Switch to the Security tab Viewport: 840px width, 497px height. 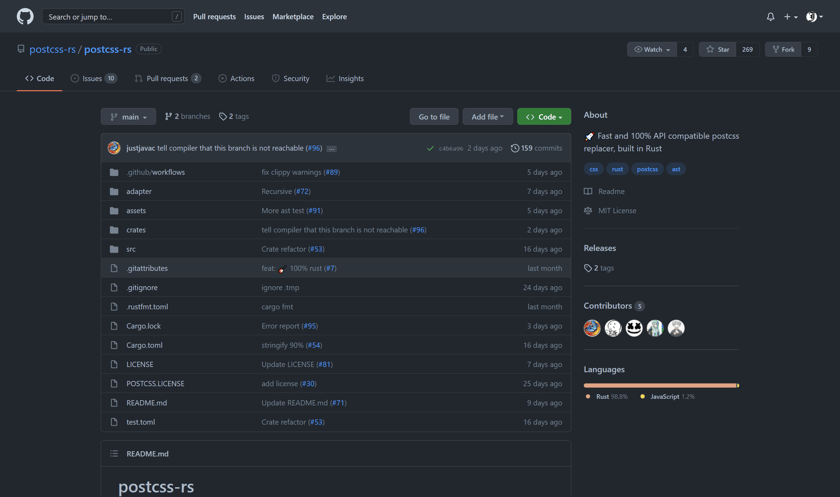pos(290,78)
